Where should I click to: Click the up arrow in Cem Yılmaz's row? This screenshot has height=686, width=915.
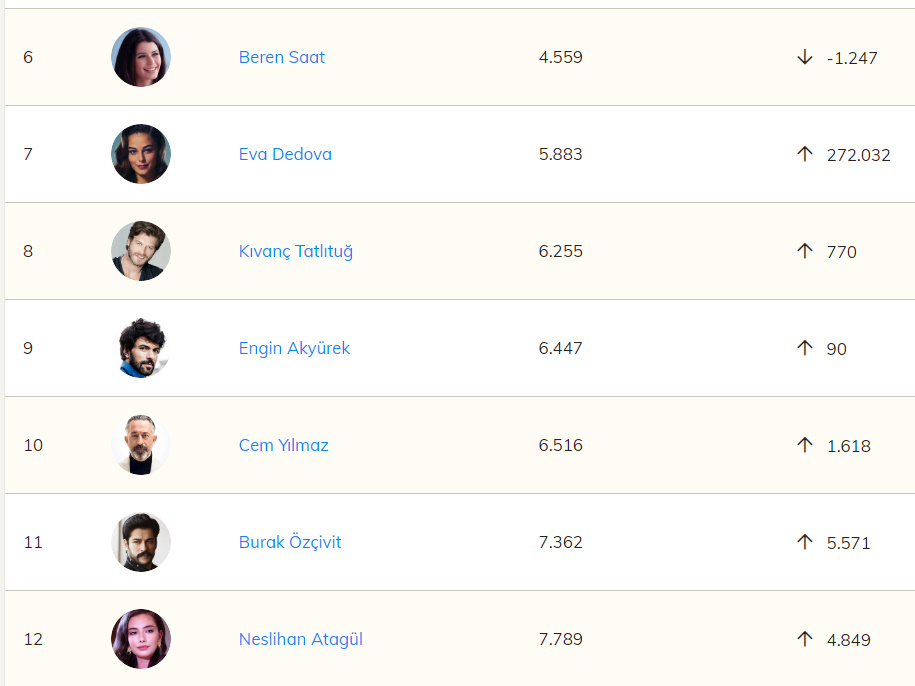click(x=805, y=445)
